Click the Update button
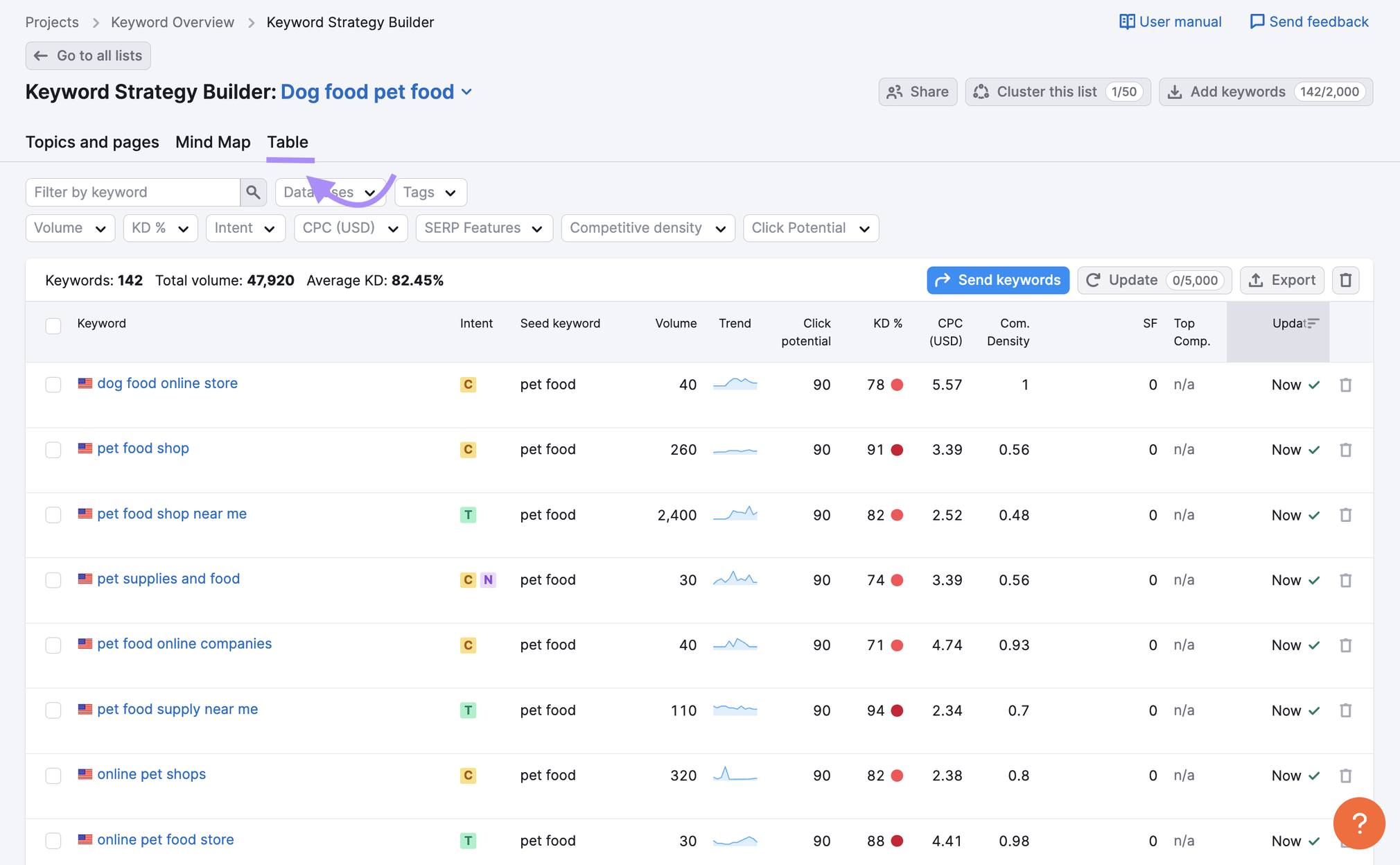 tap(1155, 280)
